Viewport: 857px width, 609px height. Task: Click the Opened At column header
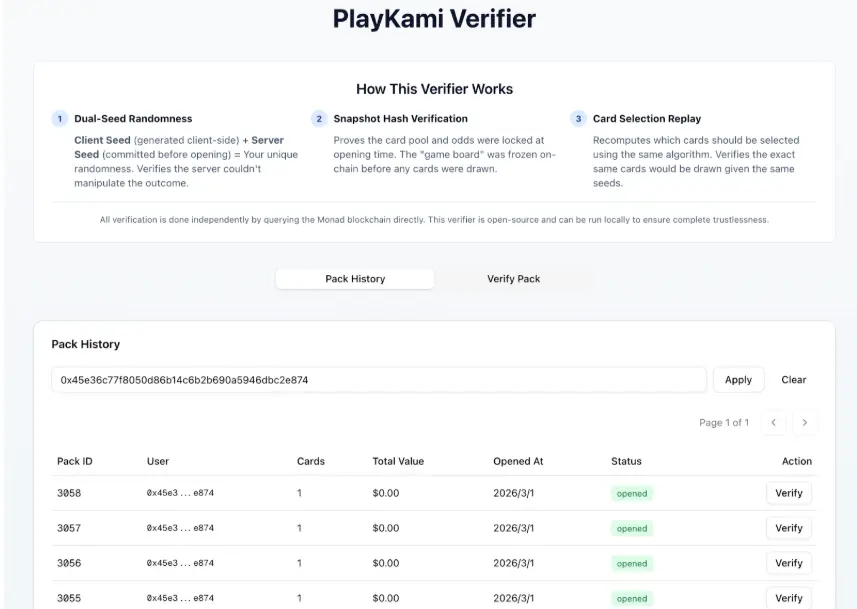[518, 461]
